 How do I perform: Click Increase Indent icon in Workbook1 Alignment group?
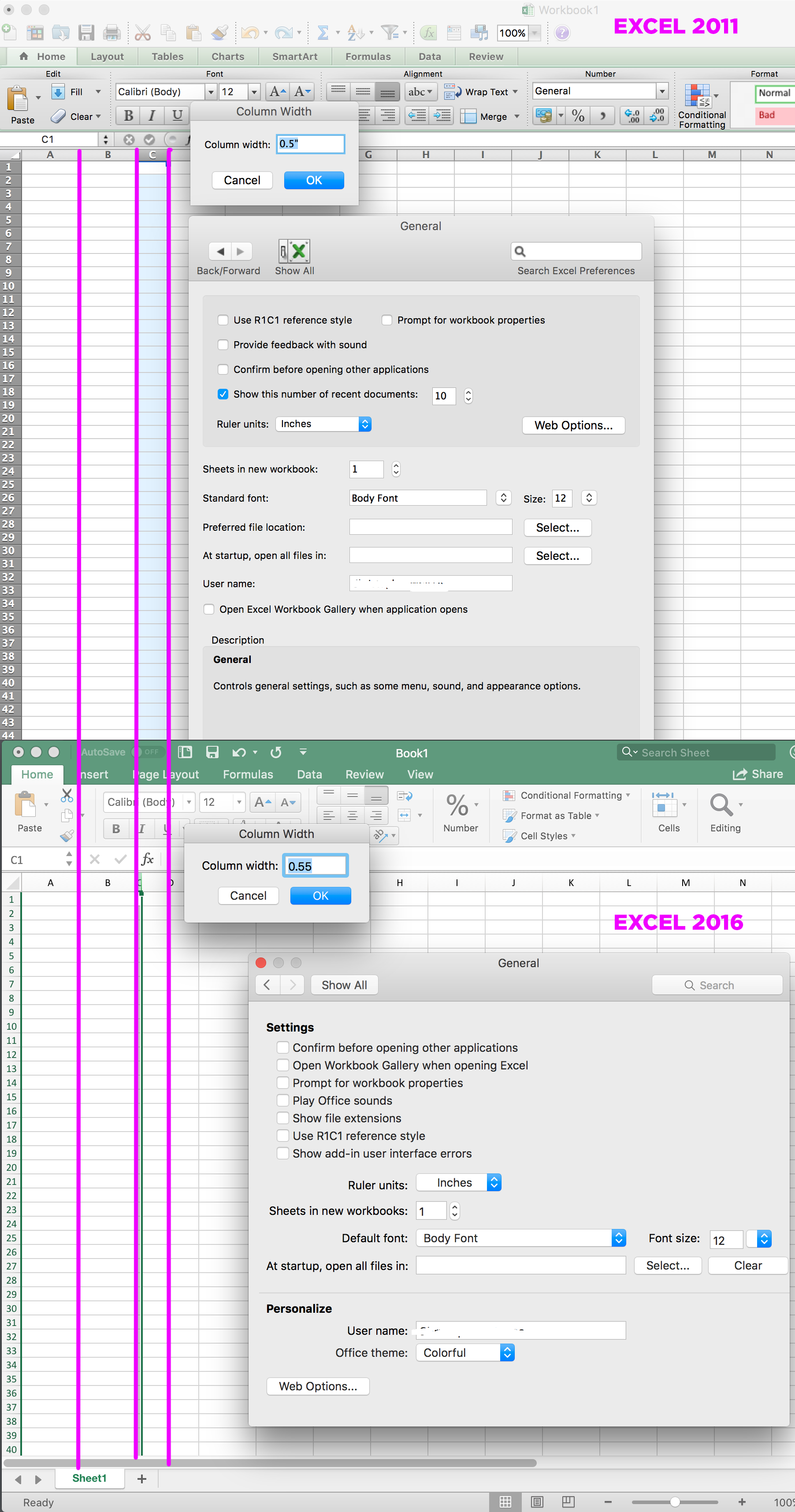tap(441, 115)
